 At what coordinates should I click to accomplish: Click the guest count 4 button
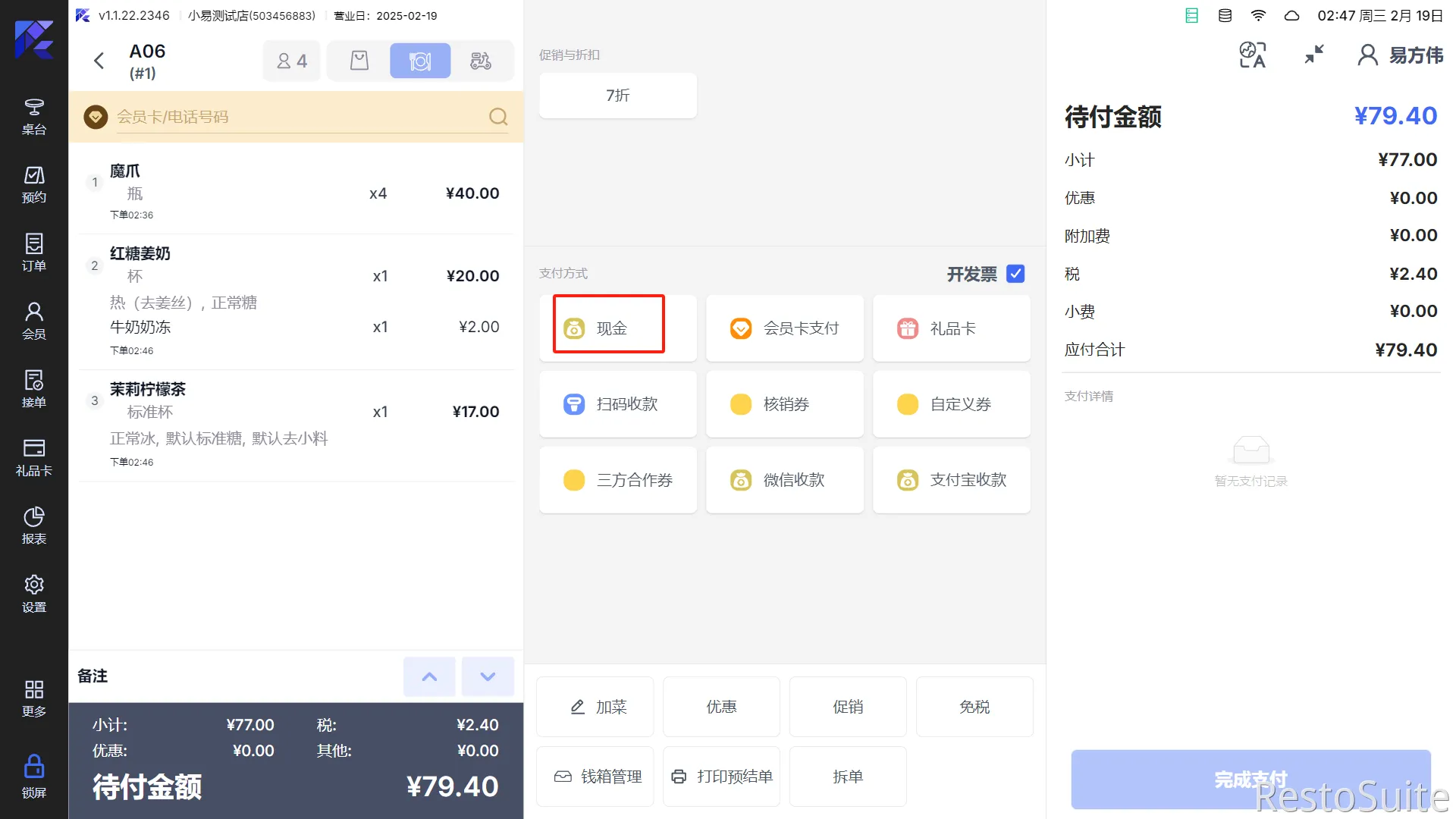click(x=292, y=61)
